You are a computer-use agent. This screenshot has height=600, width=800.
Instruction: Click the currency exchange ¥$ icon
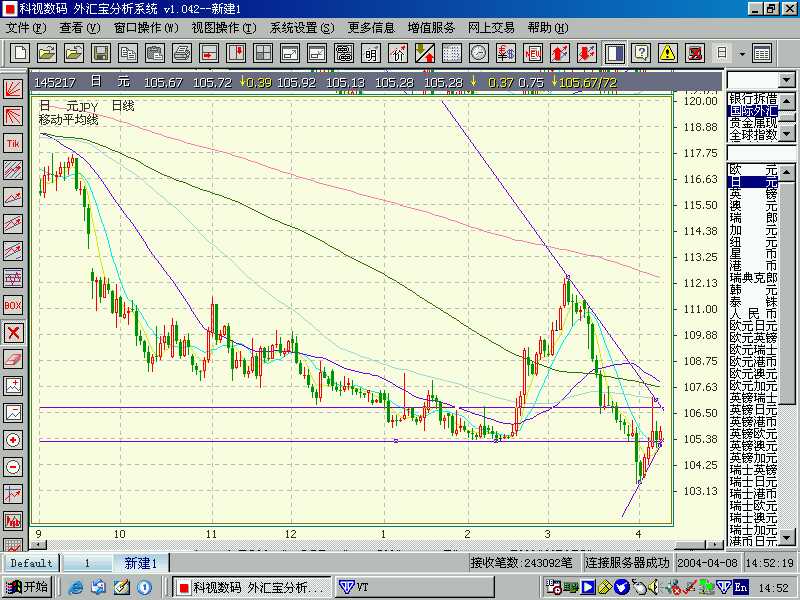coord(506,53)
